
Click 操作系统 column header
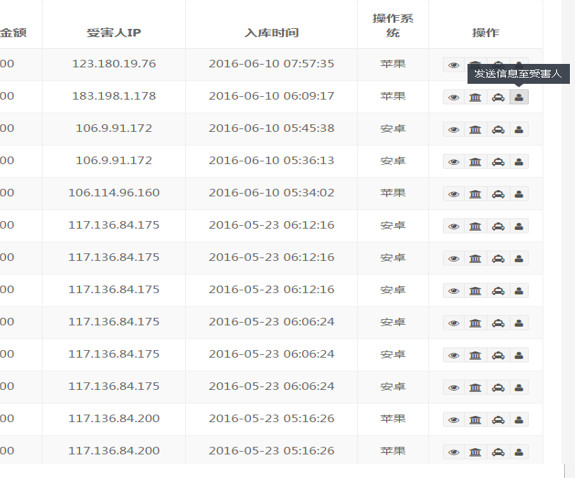pyautogui.click(x=393, y=25)
